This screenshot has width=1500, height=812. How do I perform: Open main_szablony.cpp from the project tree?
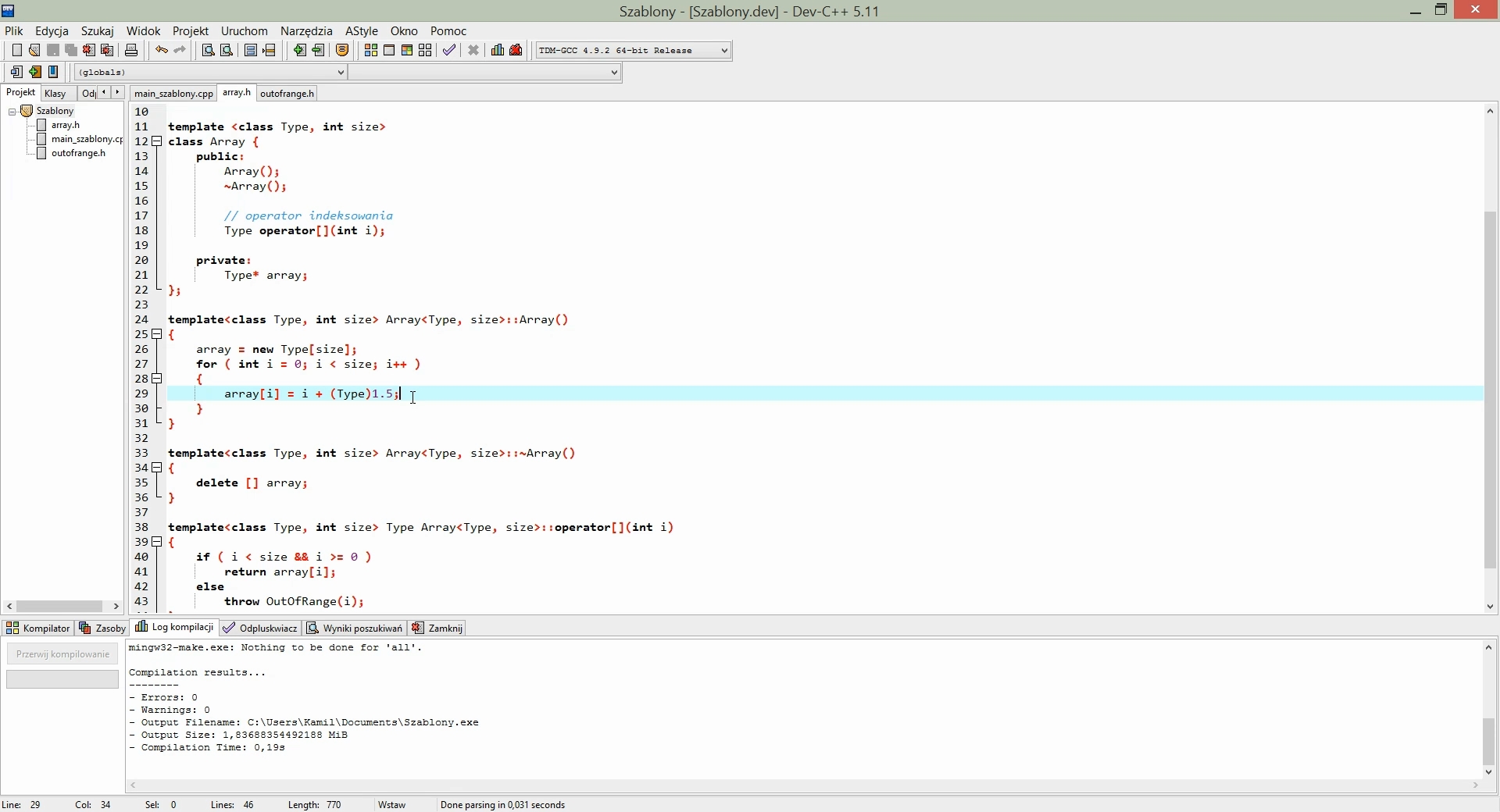(86, 139)
